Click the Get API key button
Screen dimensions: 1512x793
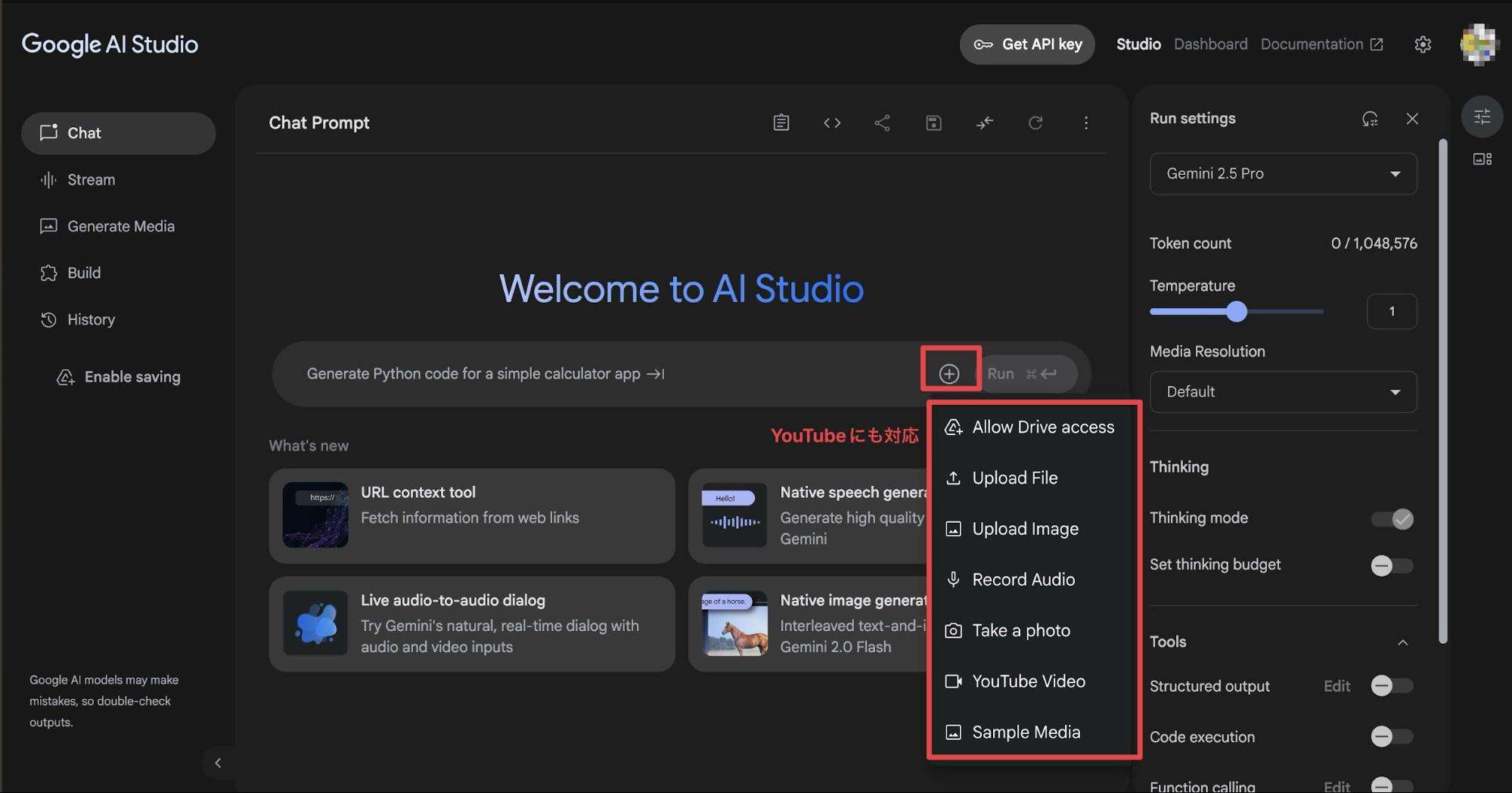click(x=1027, y=45)
